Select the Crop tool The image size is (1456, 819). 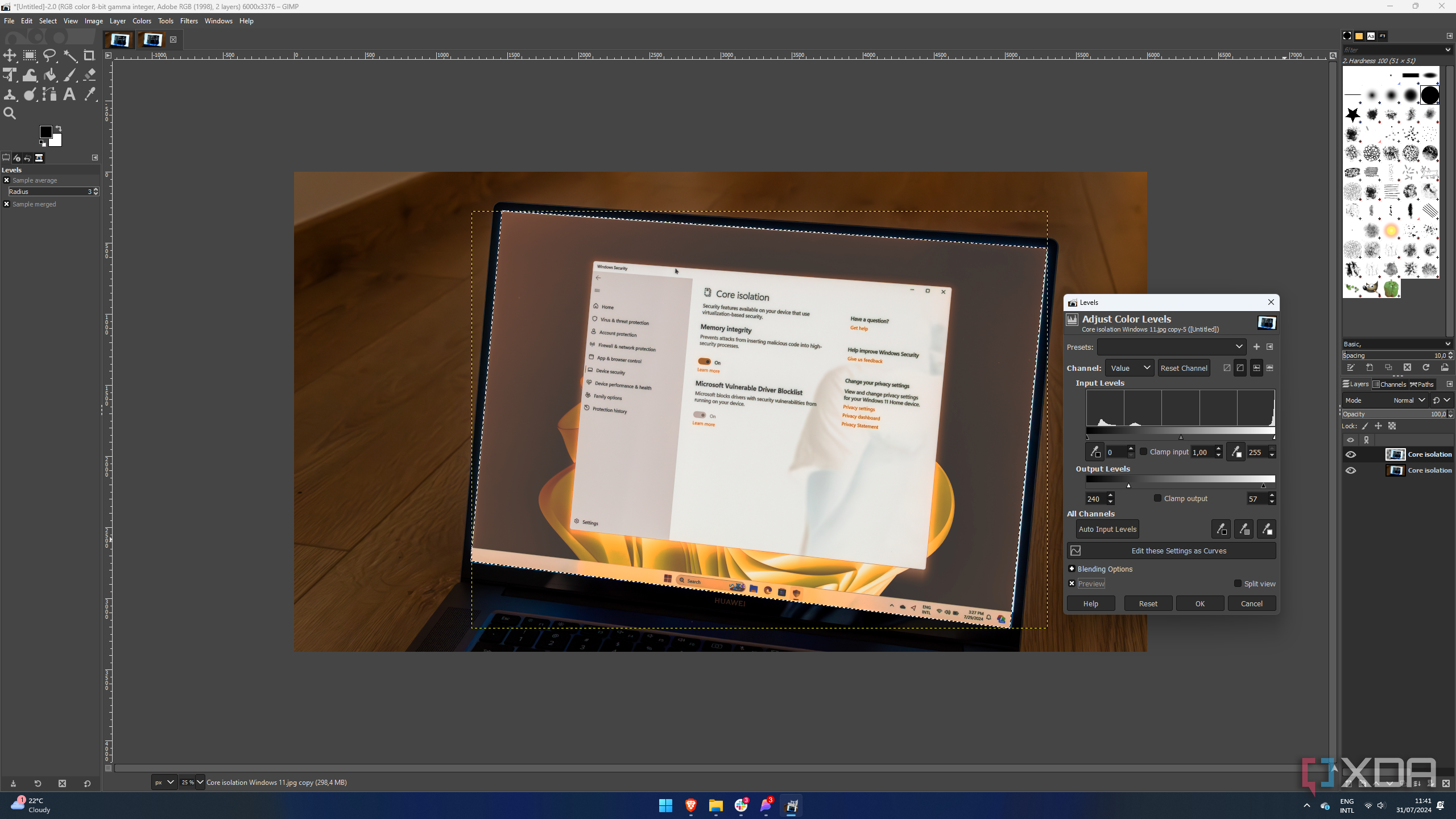[89, 55]
